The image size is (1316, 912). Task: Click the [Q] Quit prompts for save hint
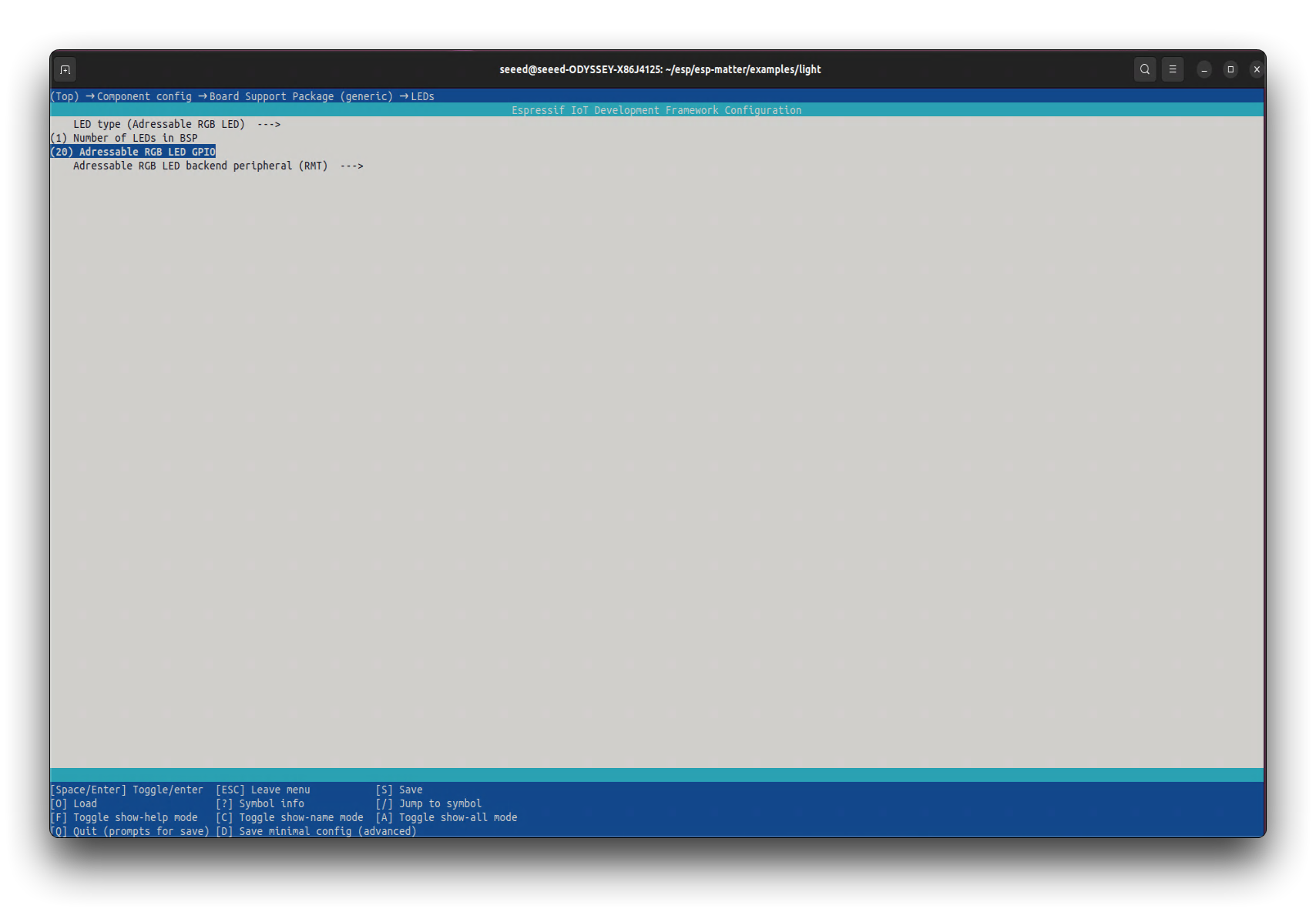(x=130, y=831)
